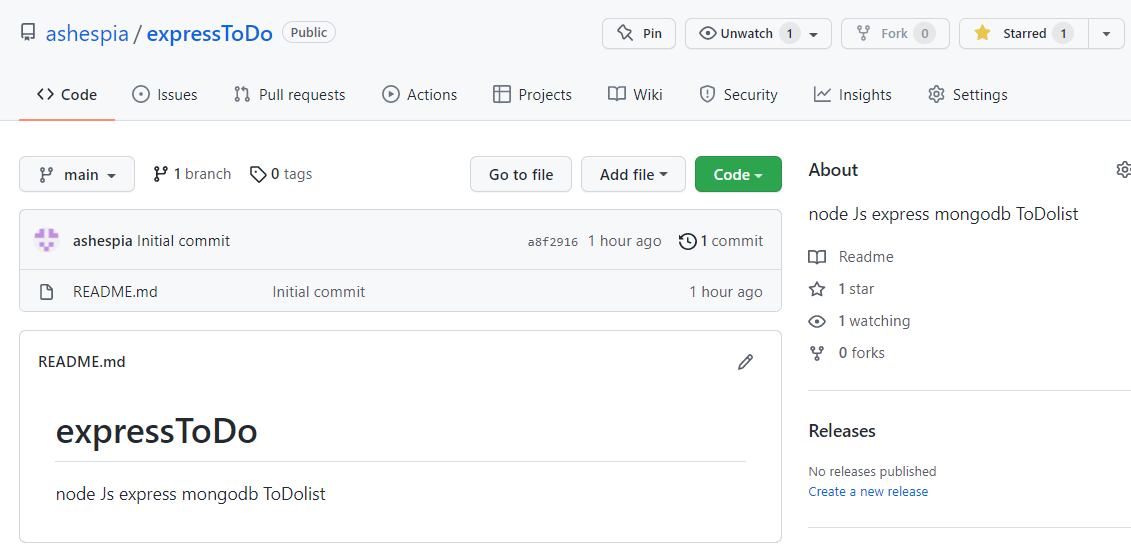The width and height of the screenshot is (1131, 554).
Task: Click Create a new release
Action: [x=868, y=491]
